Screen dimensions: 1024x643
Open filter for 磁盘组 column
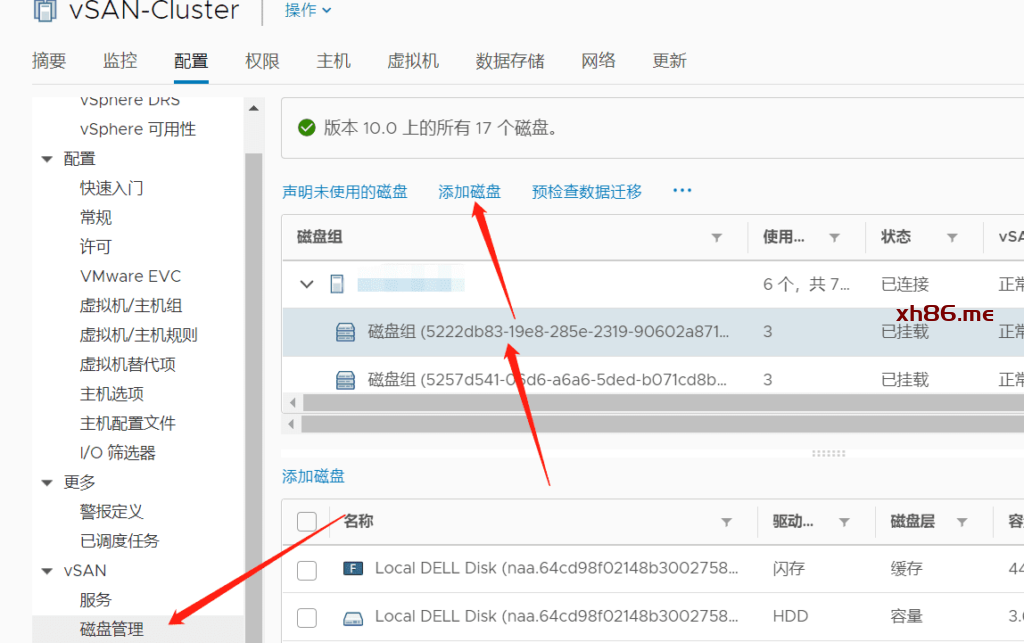716,238
